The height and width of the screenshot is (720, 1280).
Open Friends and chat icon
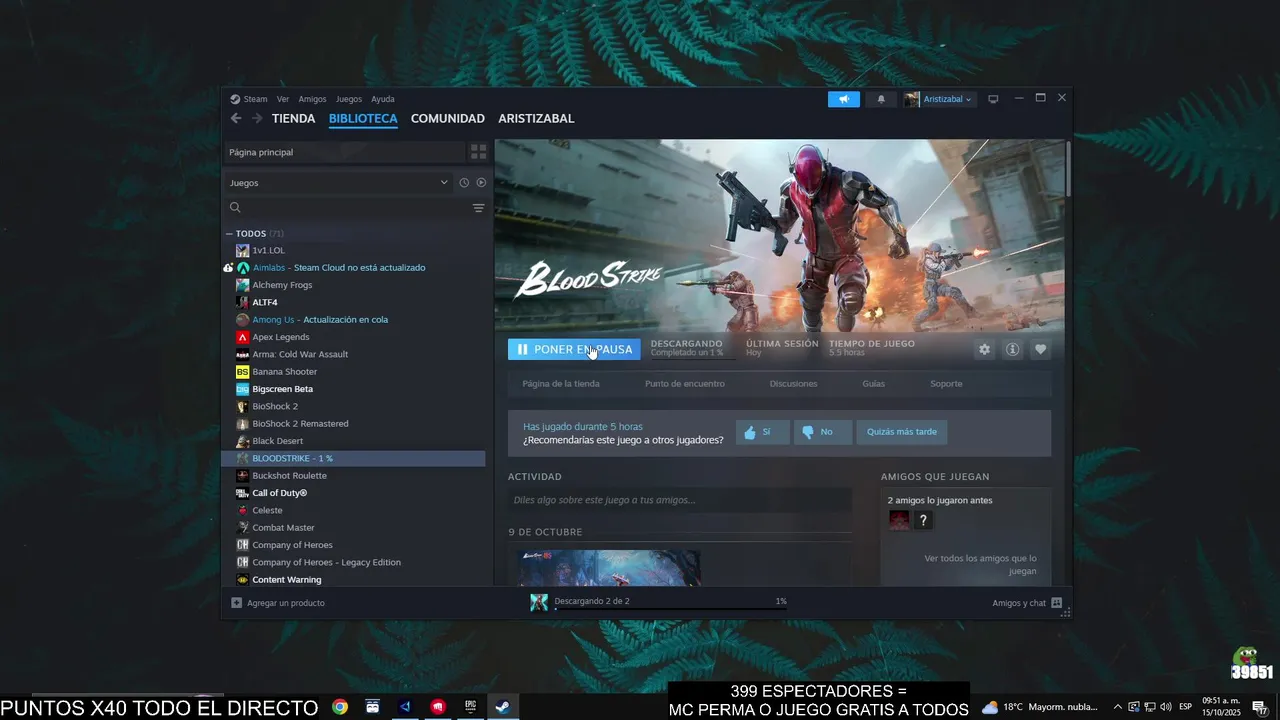click(1056, 603)
